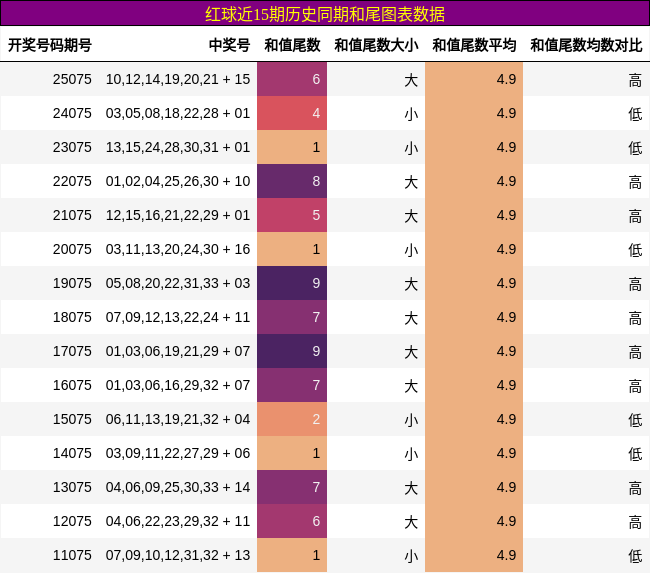Select period number 19075
Image resolution: width=650 pixels, height=573 pixels.
(x=72, y=283)
